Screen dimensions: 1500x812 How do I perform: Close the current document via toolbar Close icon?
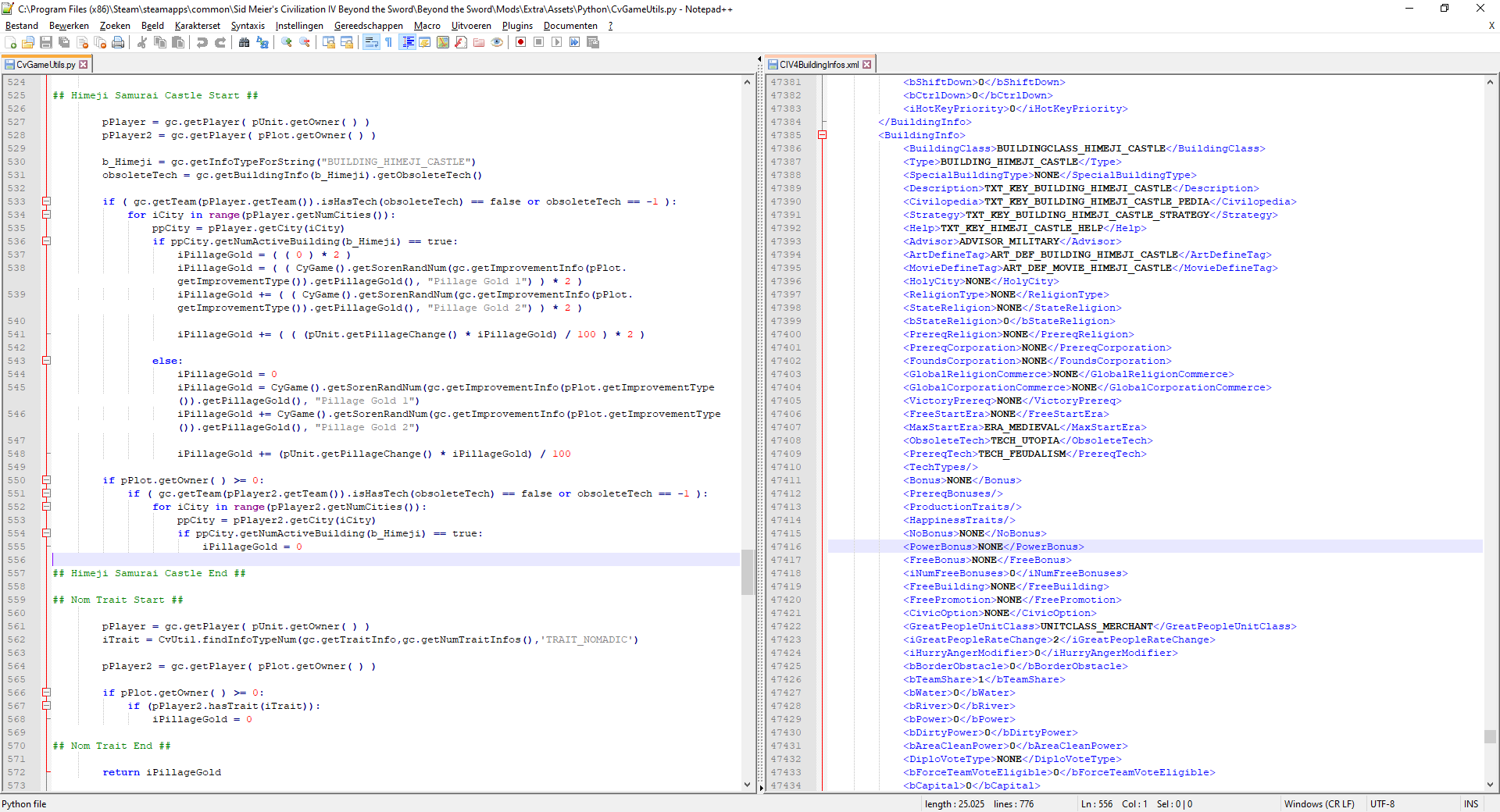click(82, 42)
